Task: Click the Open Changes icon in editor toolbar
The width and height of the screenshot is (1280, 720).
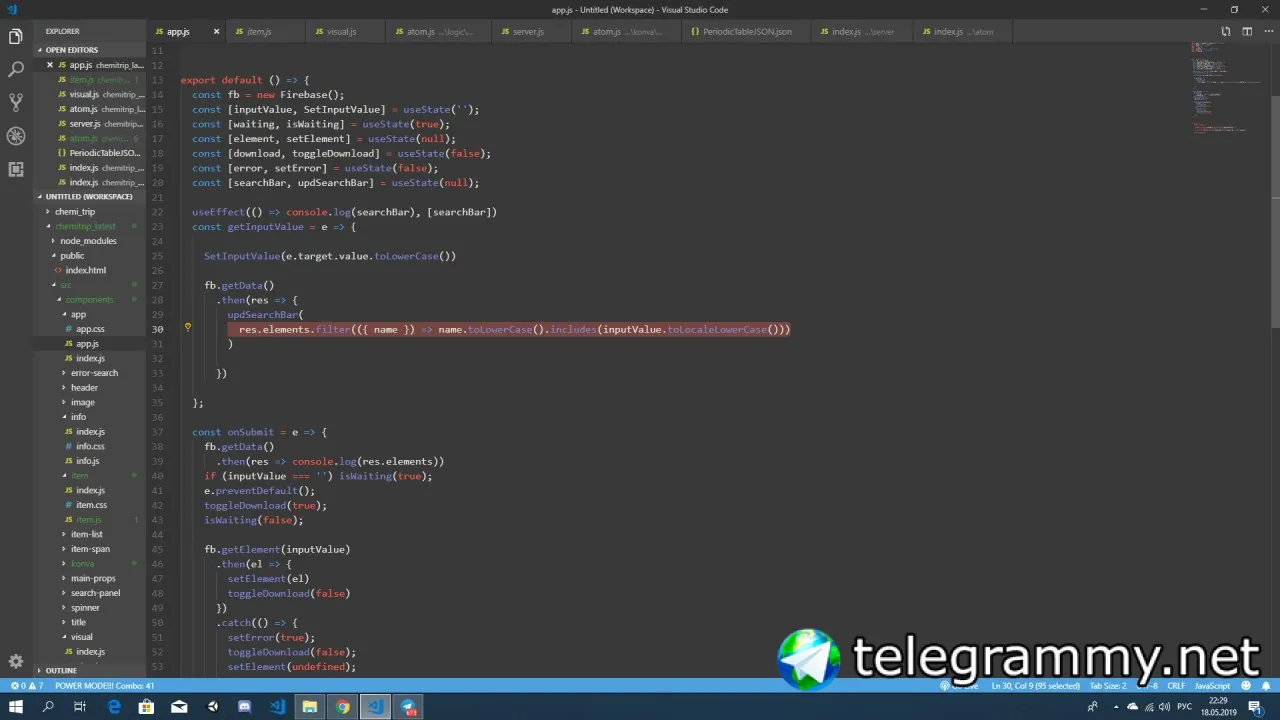Action: [1227, 32]
